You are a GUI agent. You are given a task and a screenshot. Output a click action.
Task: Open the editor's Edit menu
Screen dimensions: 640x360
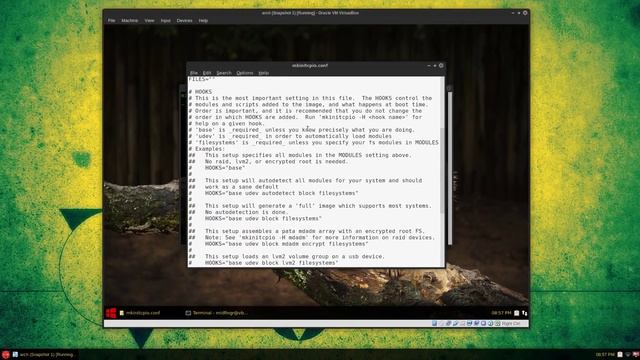click(x=207, y=73)
